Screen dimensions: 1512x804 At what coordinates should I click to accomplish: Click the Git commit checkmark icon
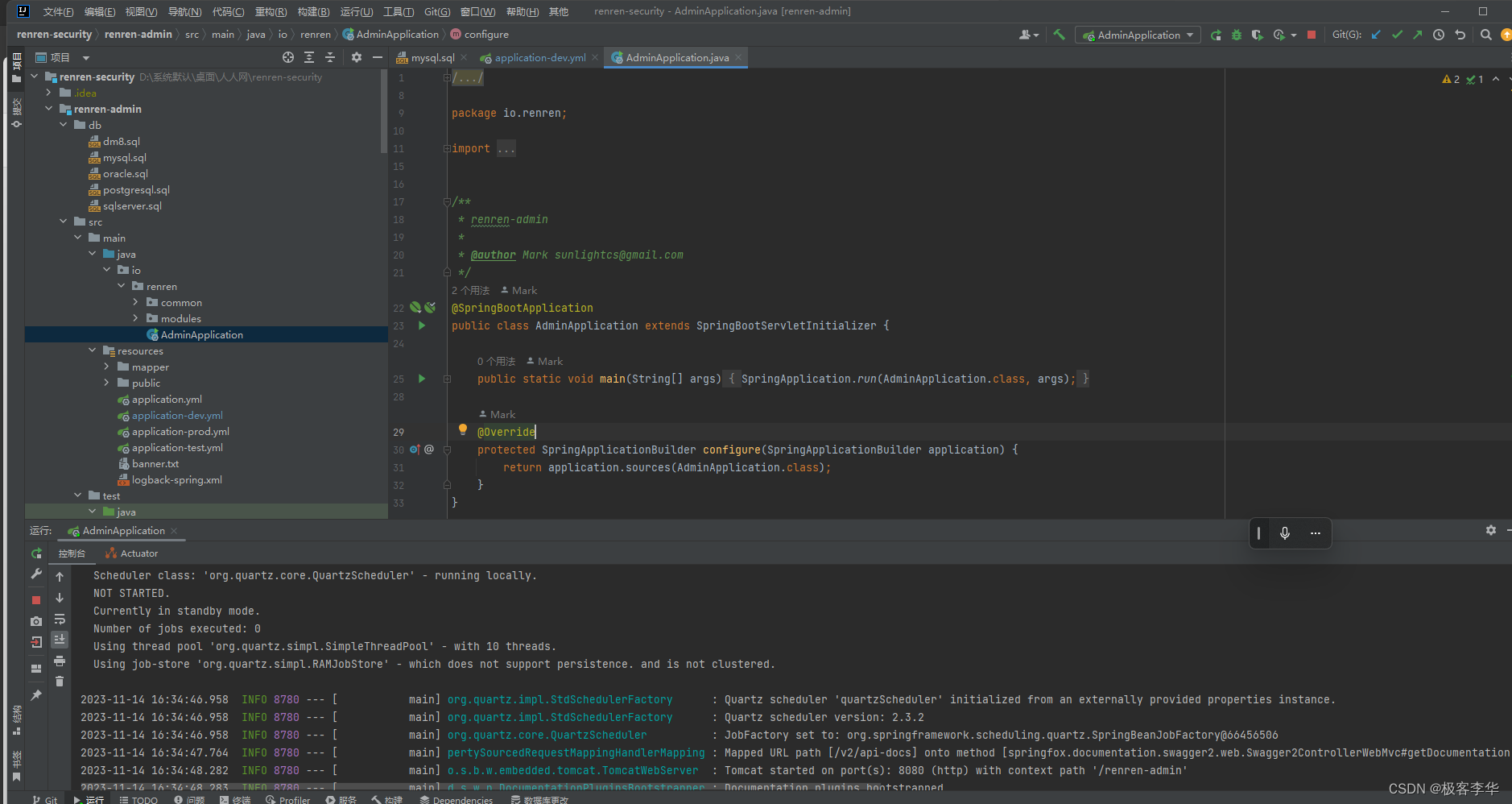tap(1397, 35)
